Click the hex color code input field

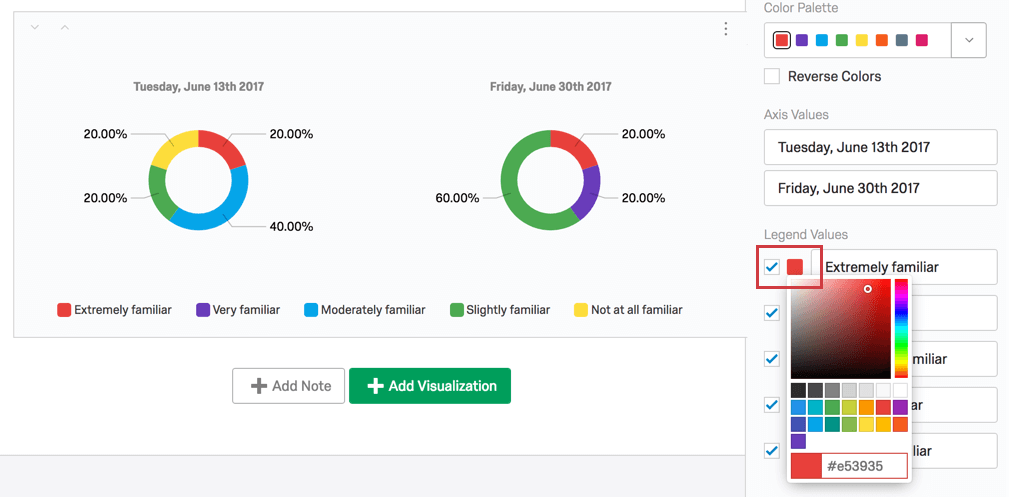[864, 466]
